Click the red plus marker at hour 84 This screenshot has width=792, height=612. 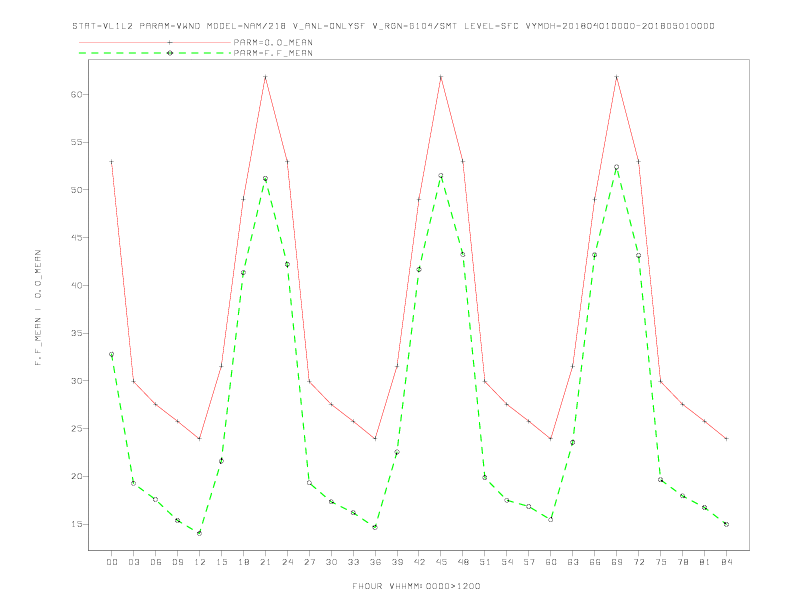[727, 439]
